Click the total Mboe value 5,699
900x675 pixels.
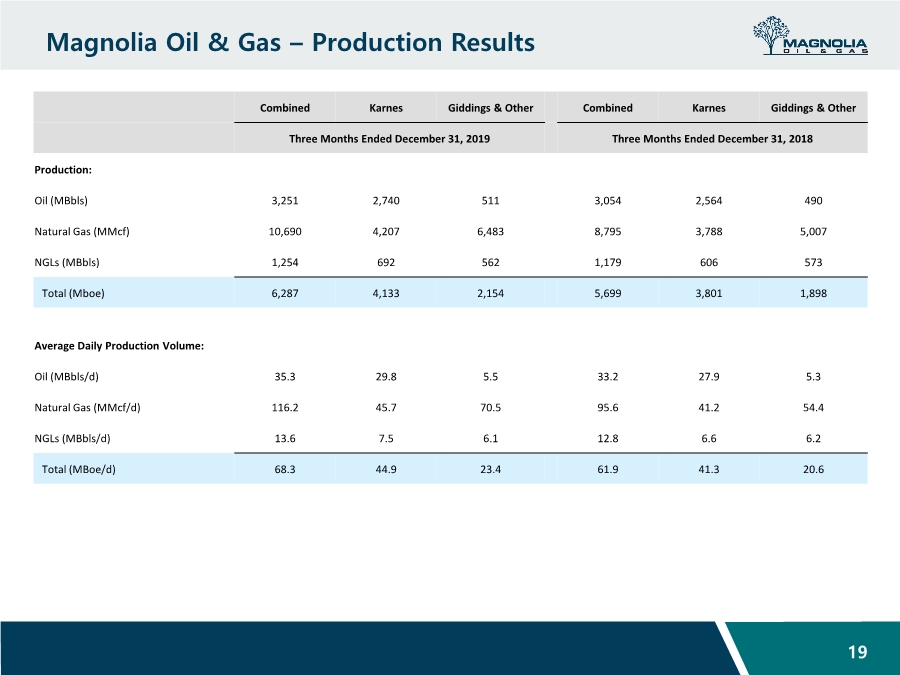point(608,293)
